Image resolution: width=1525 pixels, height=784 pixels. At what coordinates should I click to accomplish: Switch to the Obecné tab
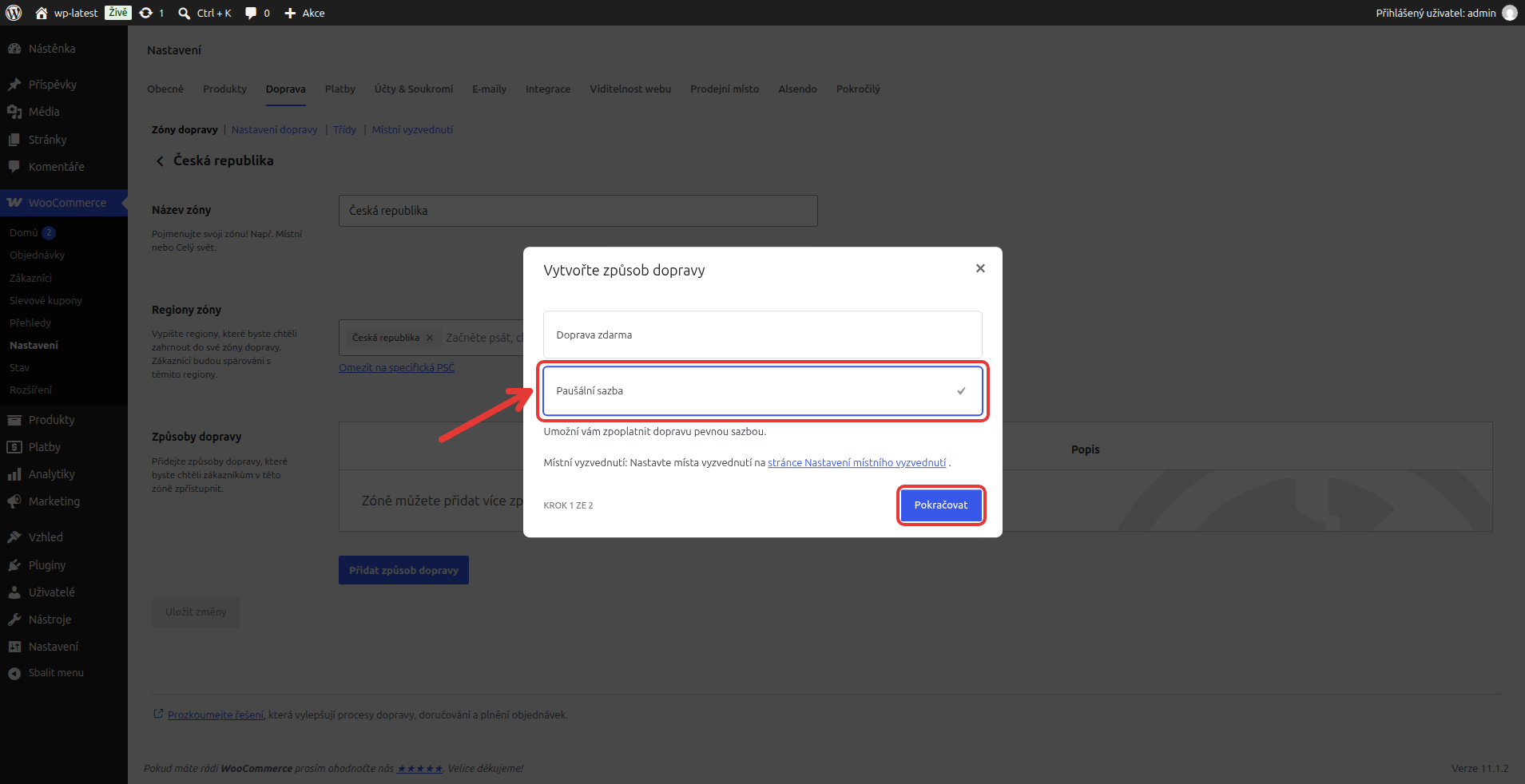165,89
